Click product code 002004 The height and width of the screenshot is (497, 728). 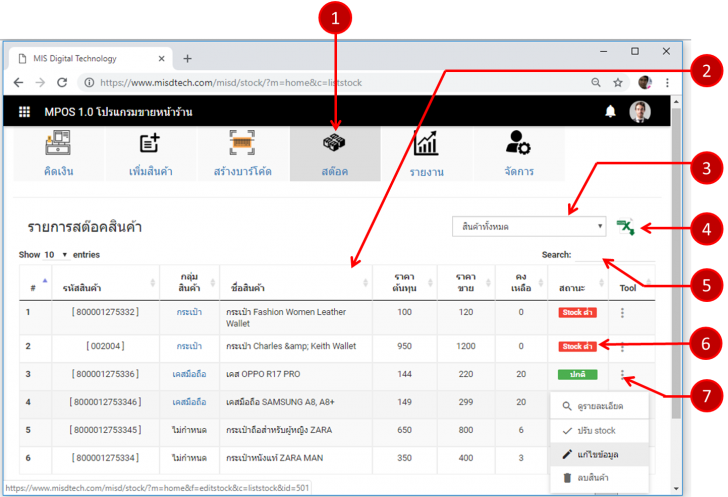[x=105, y=346]
